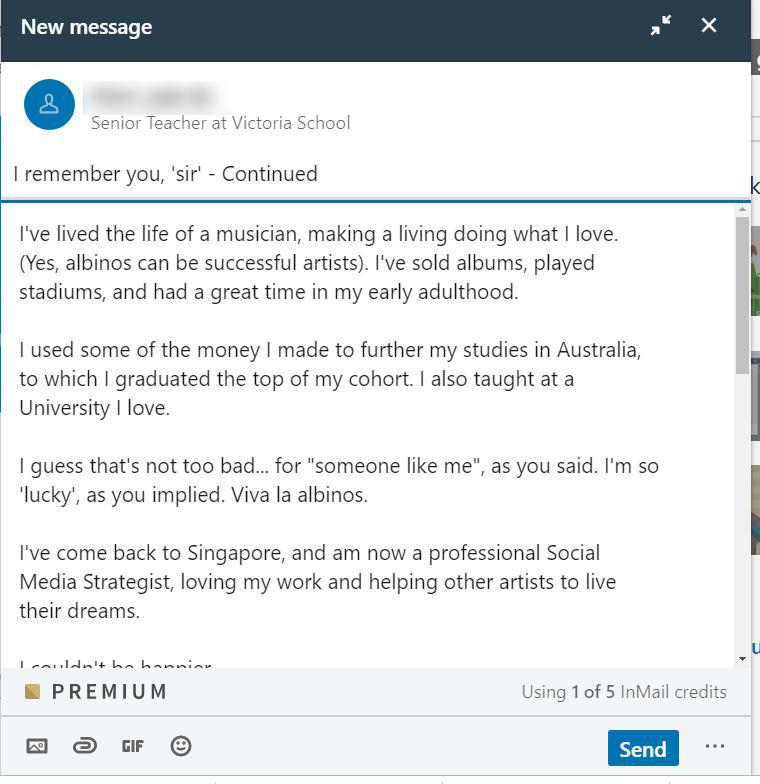Click the PREMIUM label

[110, 692]
